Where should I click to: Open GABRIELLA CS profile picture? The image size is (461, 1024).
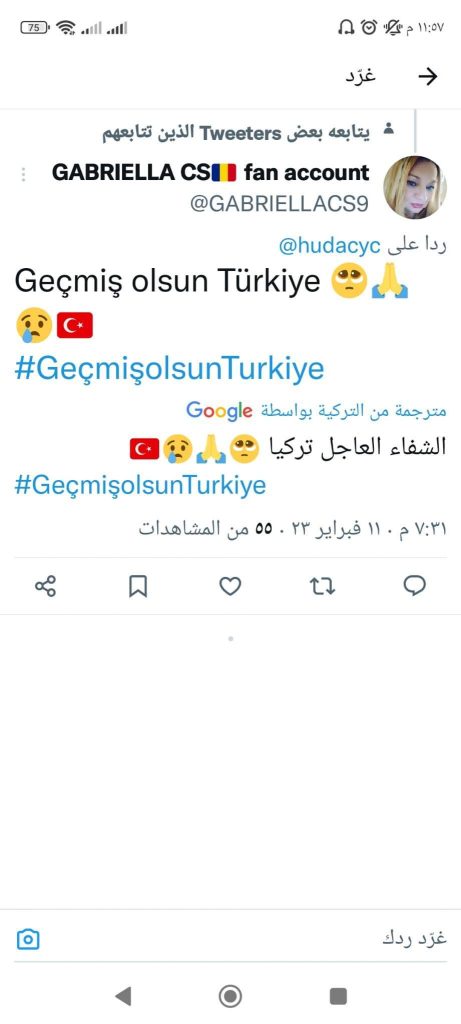tap(415, 187)
